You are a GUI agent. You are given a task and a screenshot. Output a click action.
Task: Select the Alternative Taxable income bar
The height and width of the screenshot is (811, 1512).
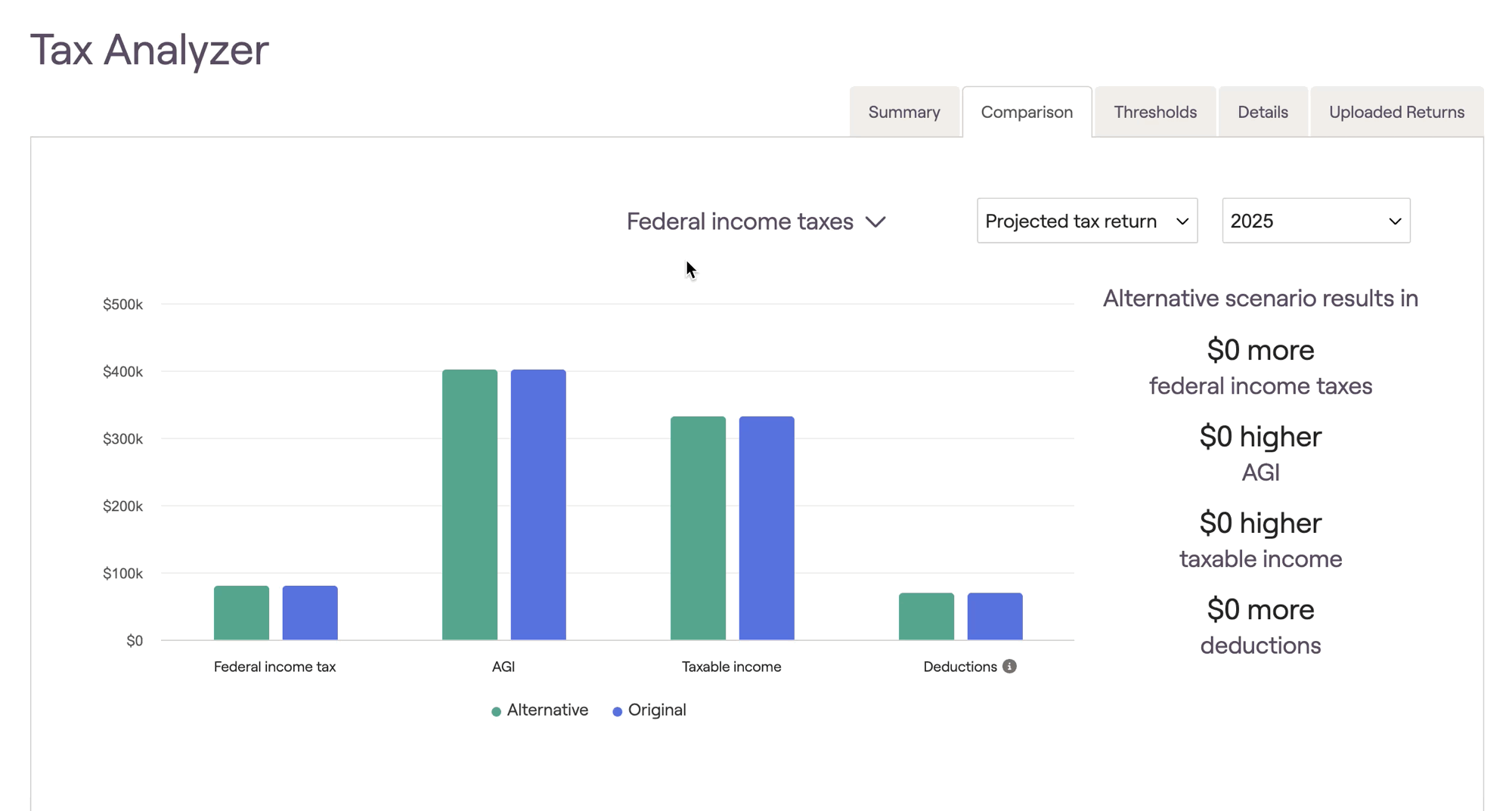click(x=698, y=528)
